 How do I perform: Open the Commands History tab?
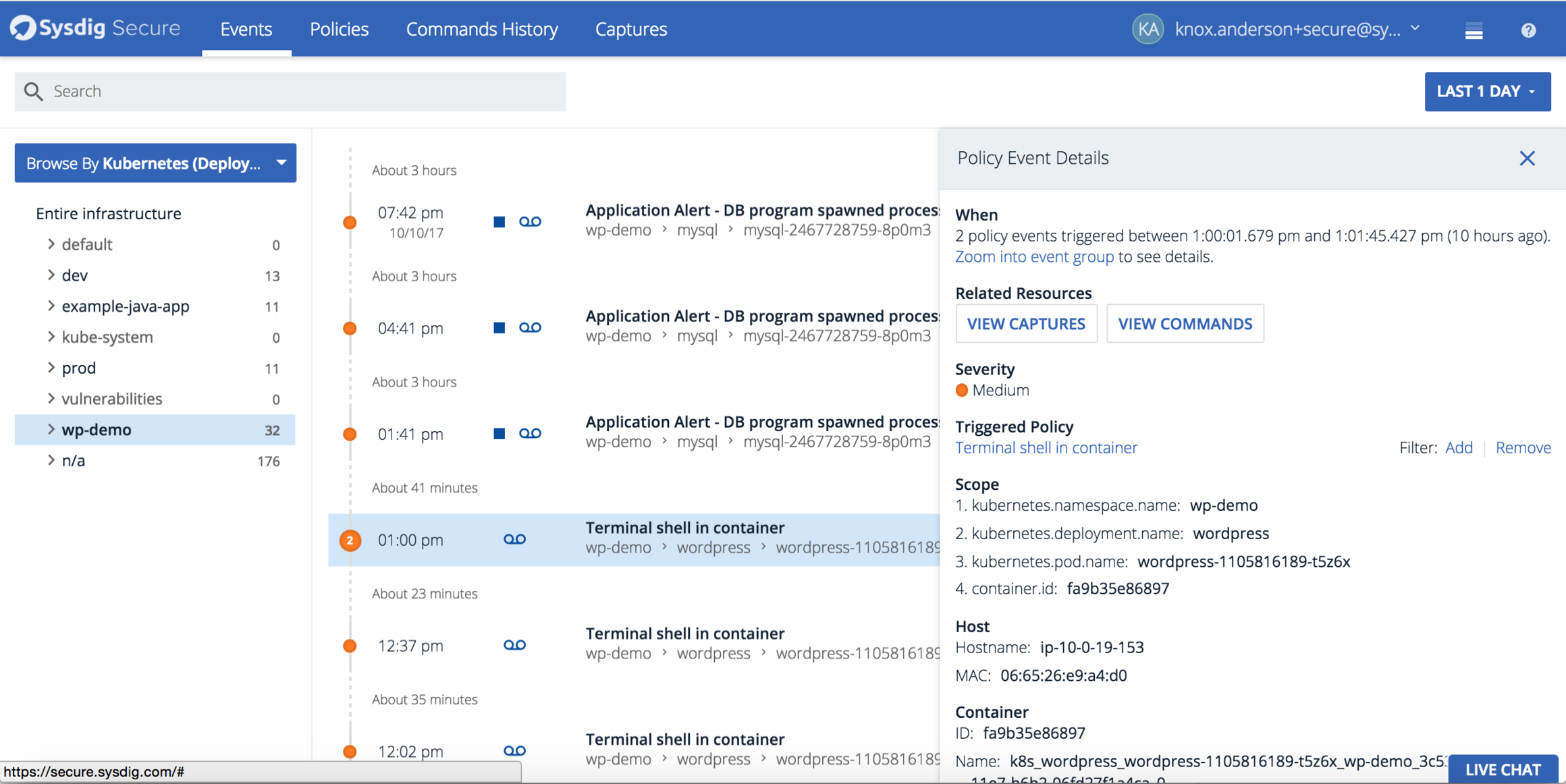482,29
